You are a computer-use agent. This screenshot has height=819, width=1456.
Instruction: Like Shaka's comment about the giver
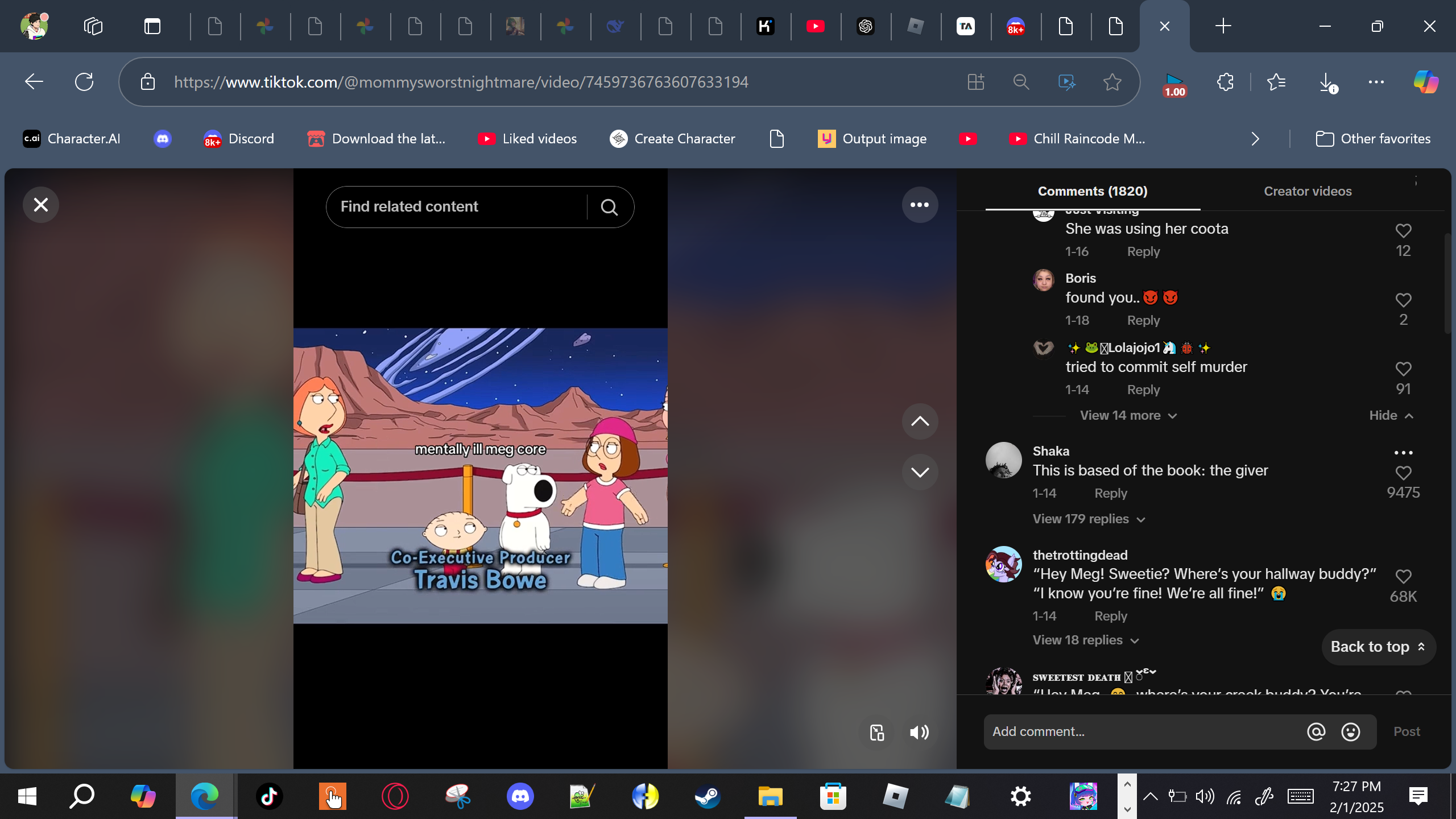tap(1403, 473)
